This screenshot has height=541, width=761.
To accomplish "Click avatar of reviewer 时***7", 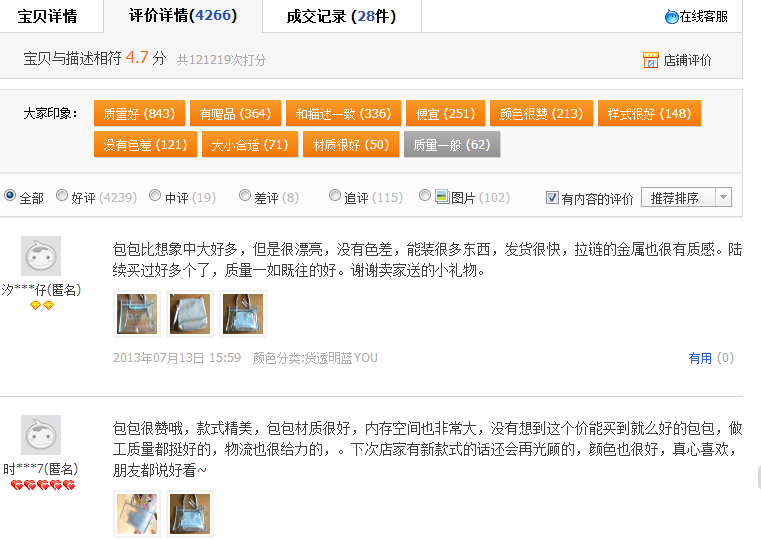I will pos(41,435).
